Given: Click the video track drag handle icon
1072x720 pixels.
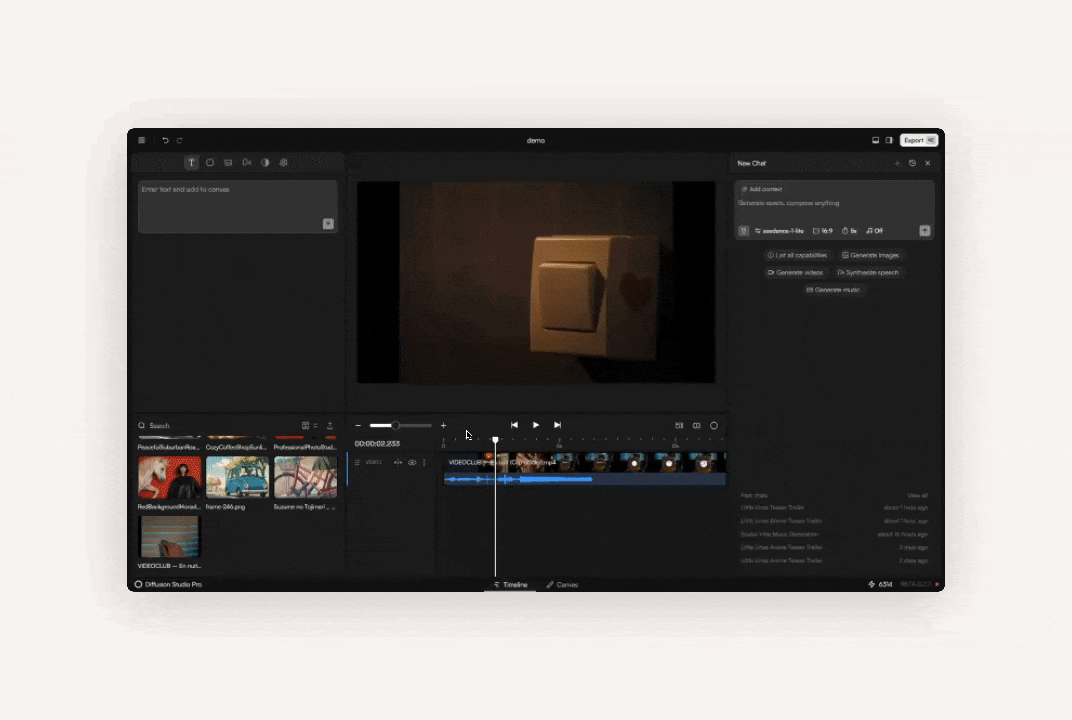Looking at the screenshot, I should [x=357, y=463].
